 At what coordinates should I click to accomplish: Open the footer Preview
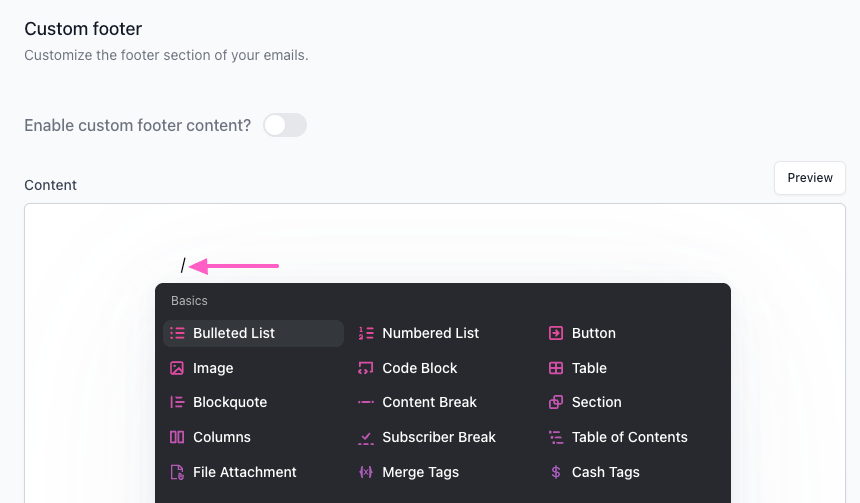[x=809, y=178]
